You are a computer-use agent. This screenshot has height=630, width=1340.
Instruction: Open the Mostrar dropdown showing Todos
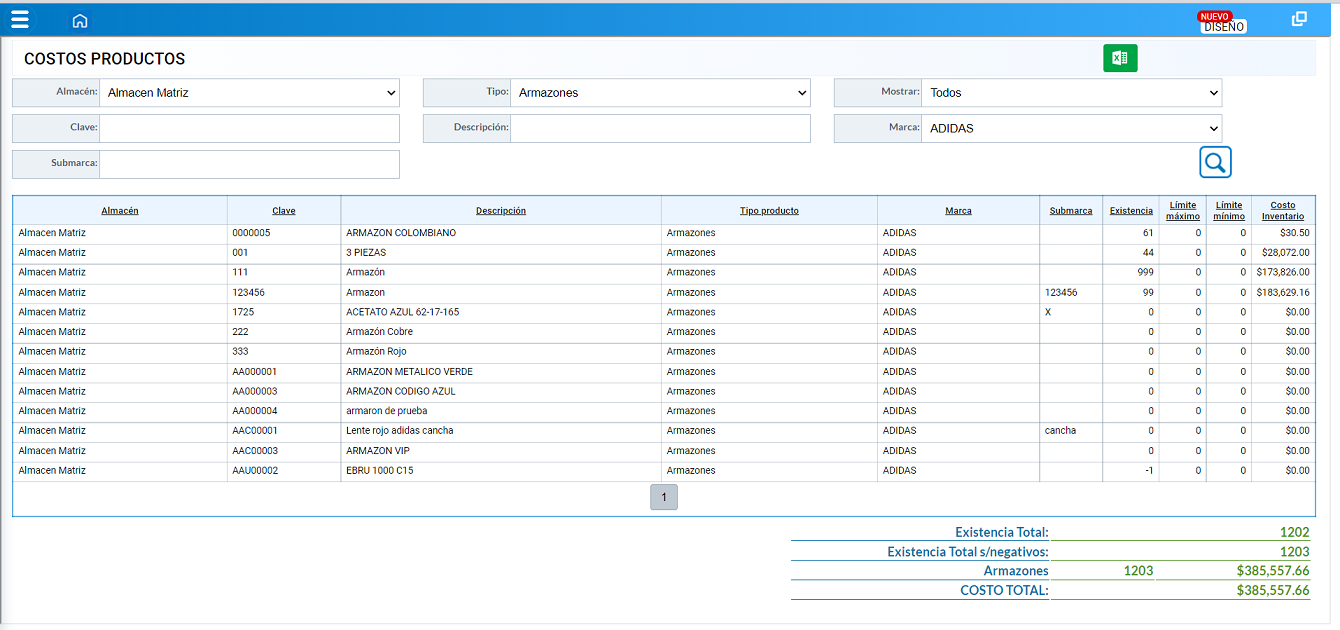pyautogui.click(x=1071, y=93)
